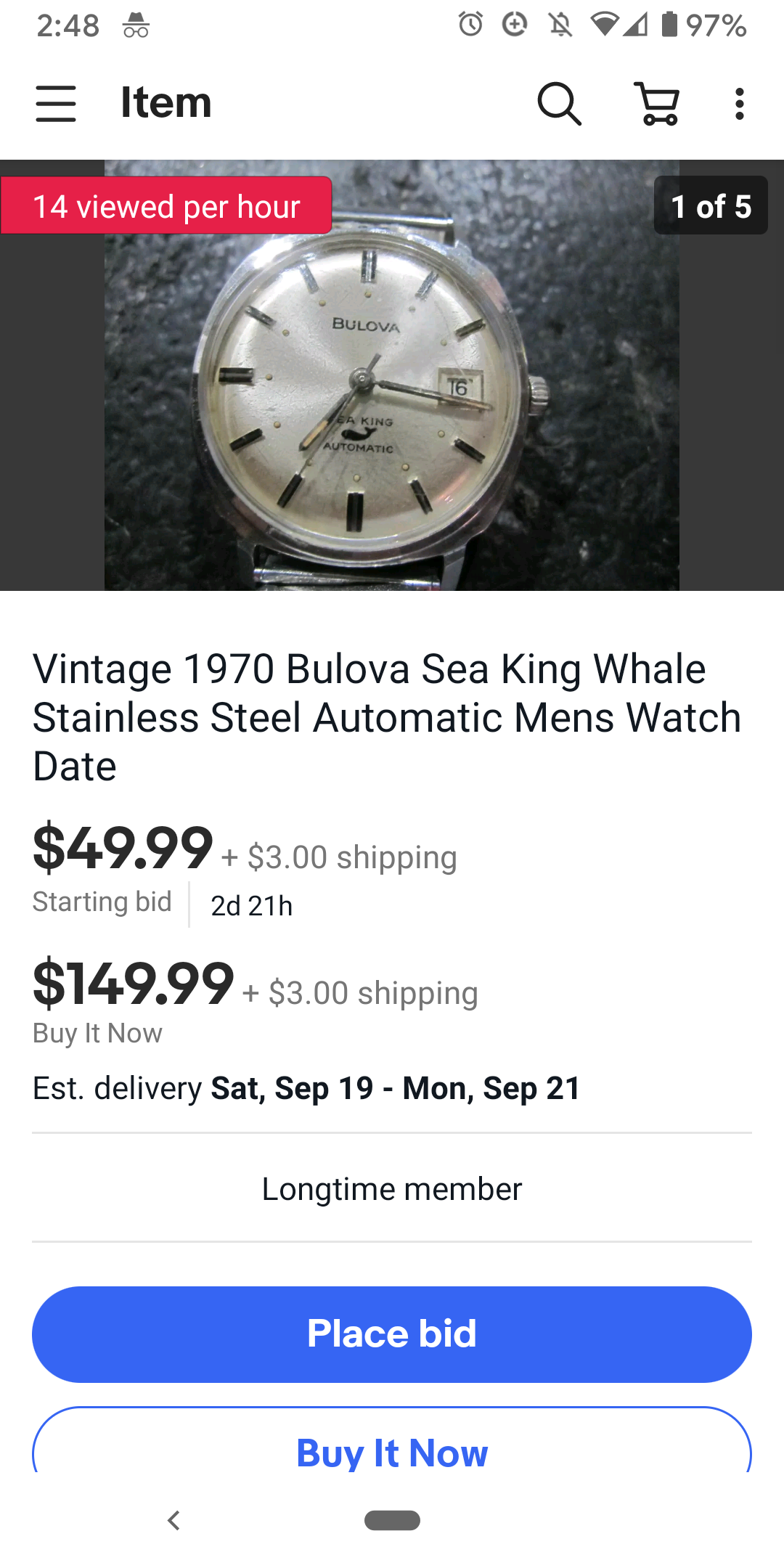The width and height of the screenshot is (784, 1568).
Task: Tap the incognito icon in status bar
Action: [136, 26]
